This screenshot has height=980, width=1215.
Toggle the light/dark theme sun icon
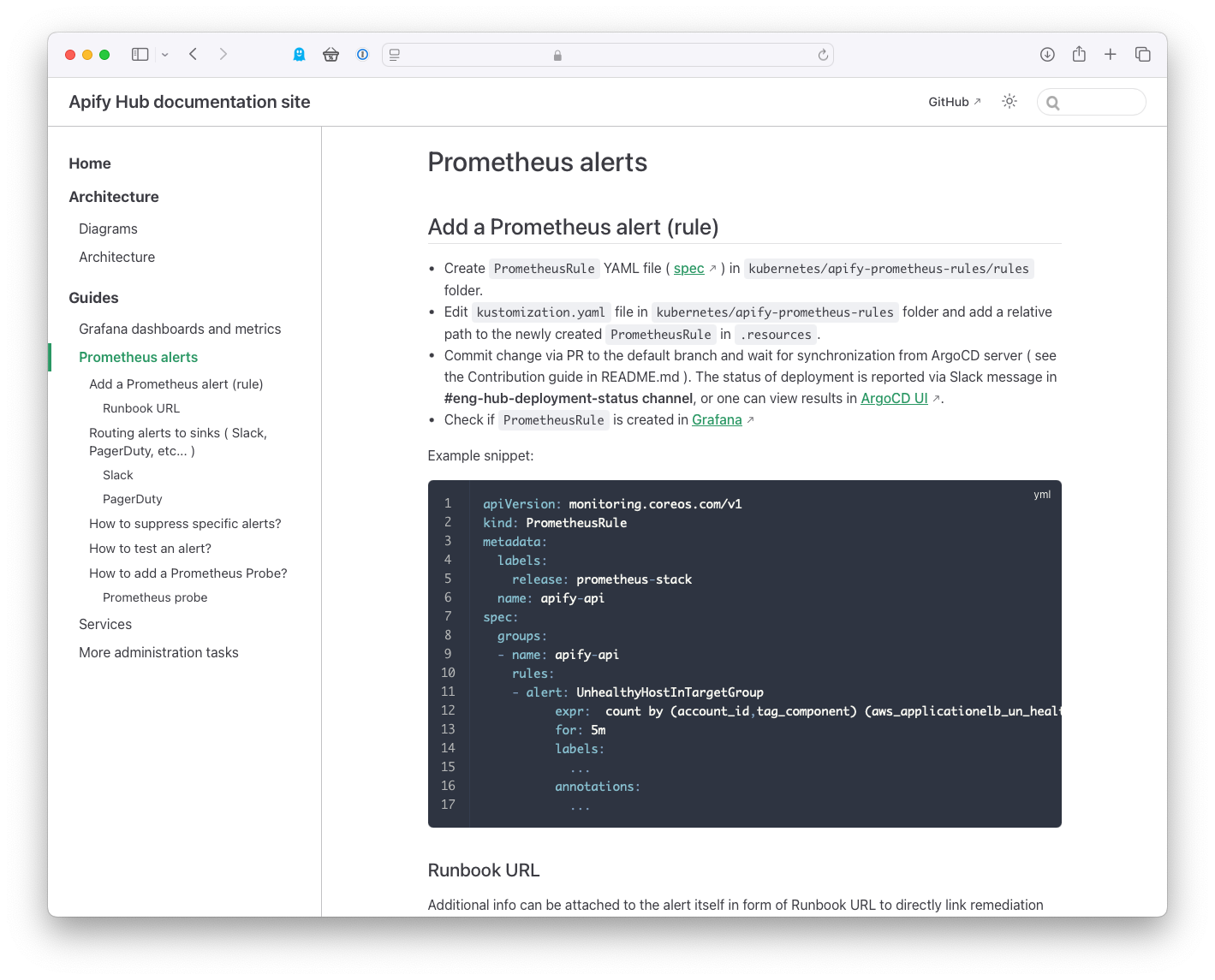(x=1010, y=101)
